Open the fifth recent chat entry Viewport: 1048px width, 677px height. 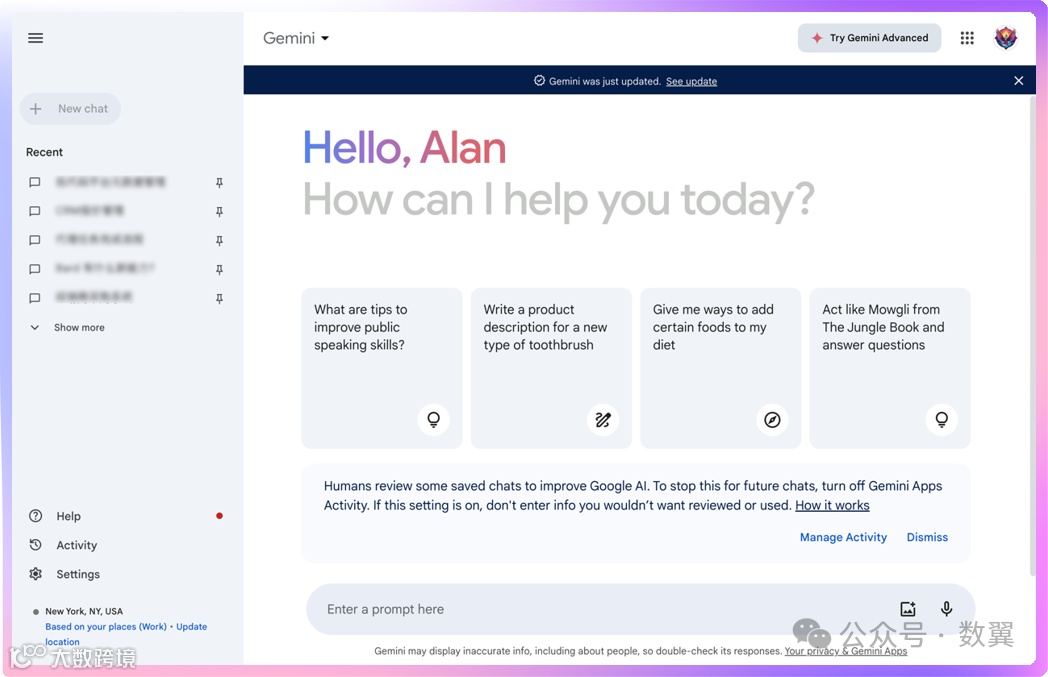(94, 297)
